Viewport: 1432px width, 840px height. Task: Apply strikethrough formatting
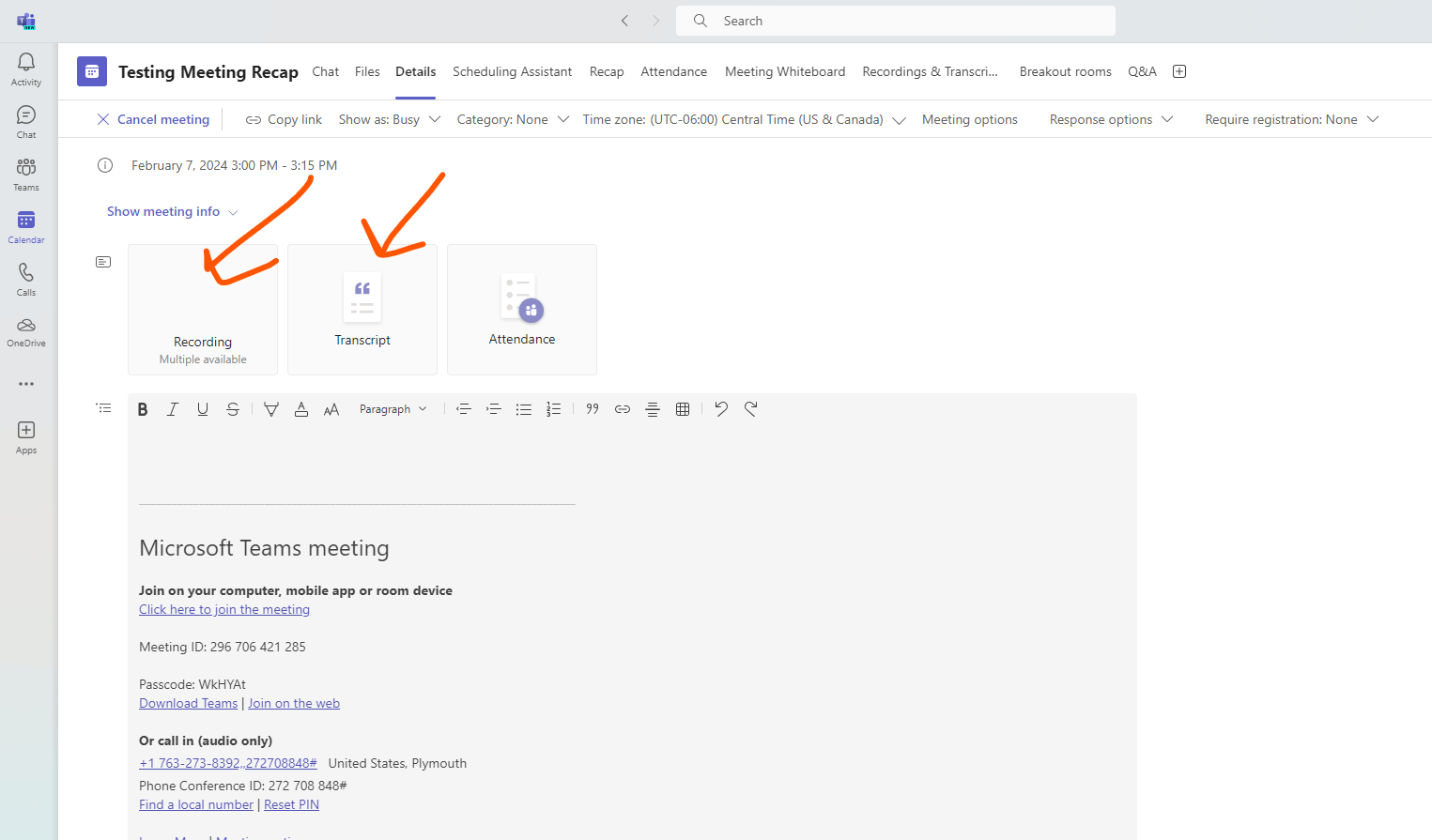point(233,408)
